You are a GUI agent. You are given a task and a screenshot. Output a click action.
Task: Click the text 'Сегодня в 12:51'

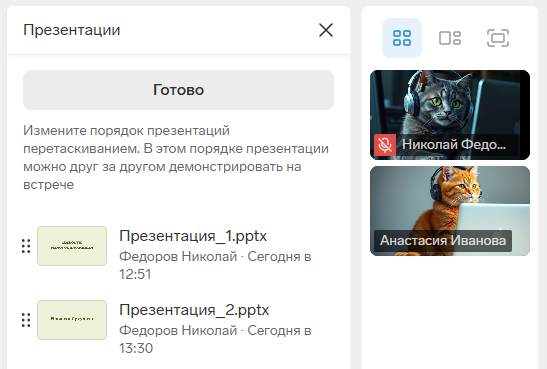pos(215,265)
